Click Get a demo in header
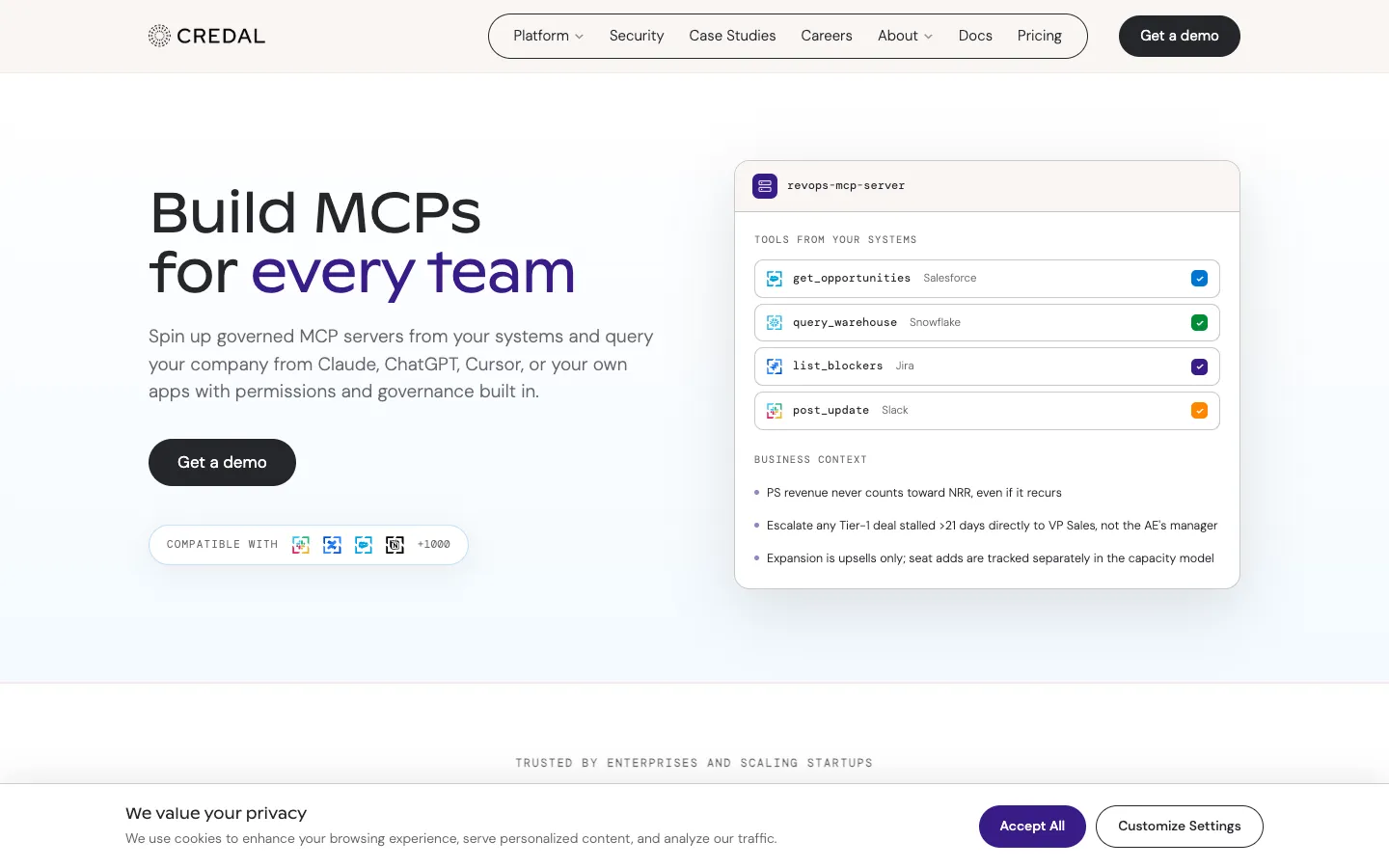The width and height of the screenshot is (1389, 868). (1179, 36)
